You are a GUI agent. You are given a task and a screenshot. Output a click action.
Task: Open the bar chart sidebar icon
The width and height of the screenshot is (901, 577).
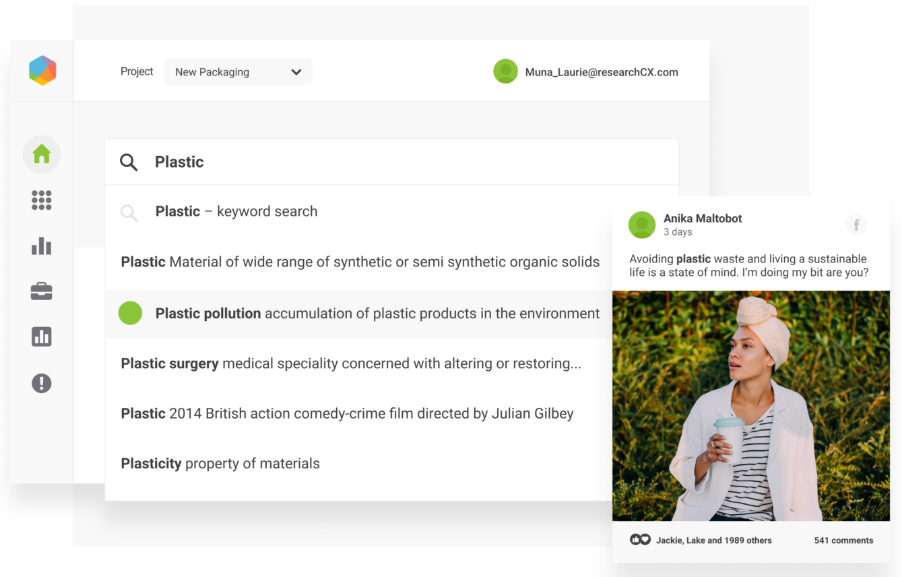pos(41,246)
